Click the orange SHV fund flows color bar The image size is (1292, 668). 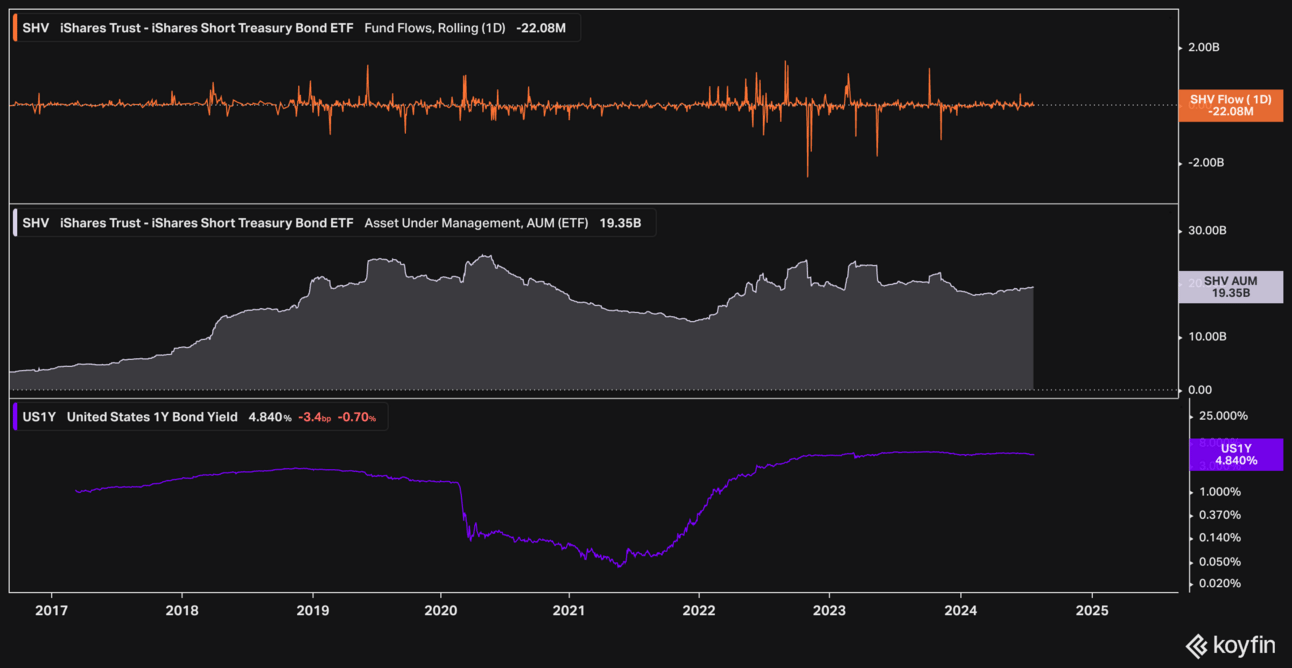click(15, 28)
